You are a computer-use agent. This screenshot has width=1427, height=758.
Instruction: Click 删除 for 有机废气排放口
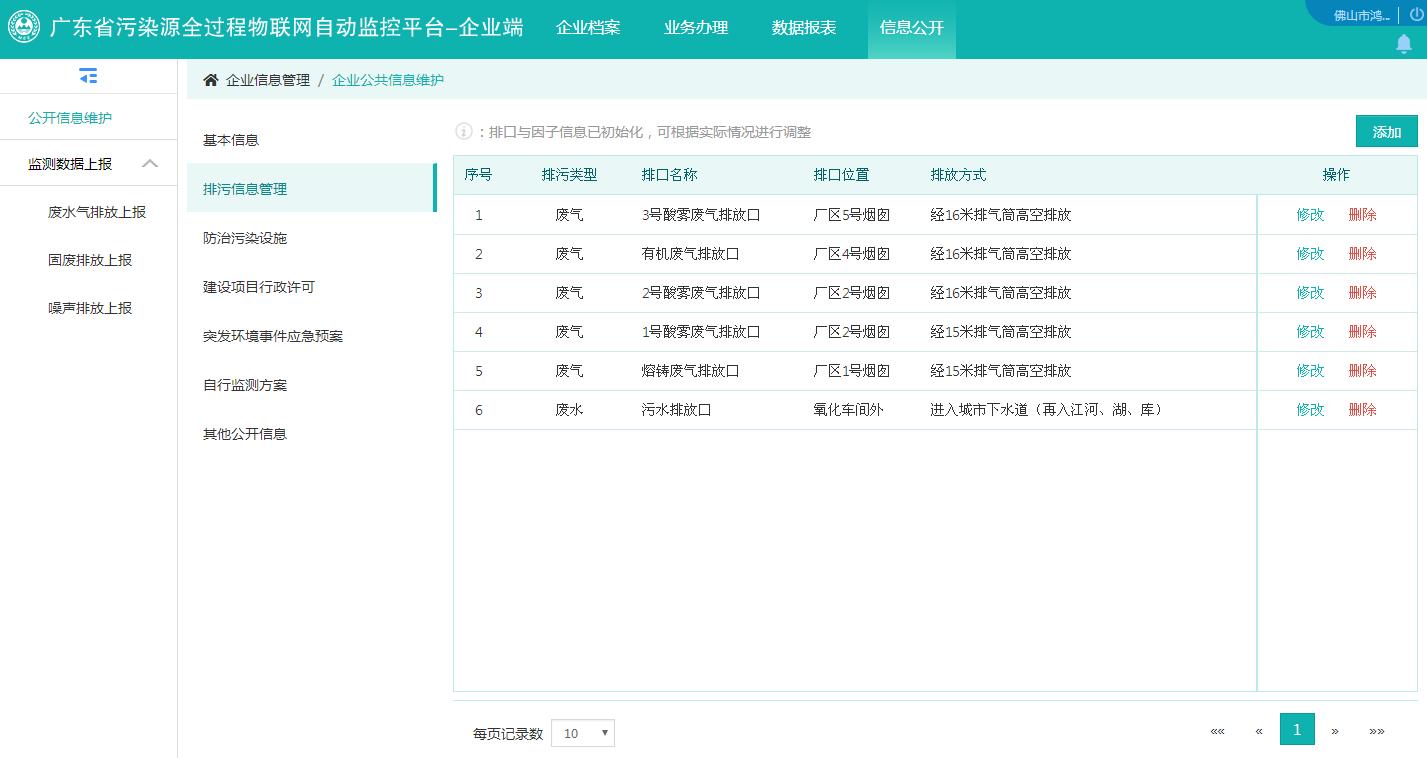[x=1362, y=253]
